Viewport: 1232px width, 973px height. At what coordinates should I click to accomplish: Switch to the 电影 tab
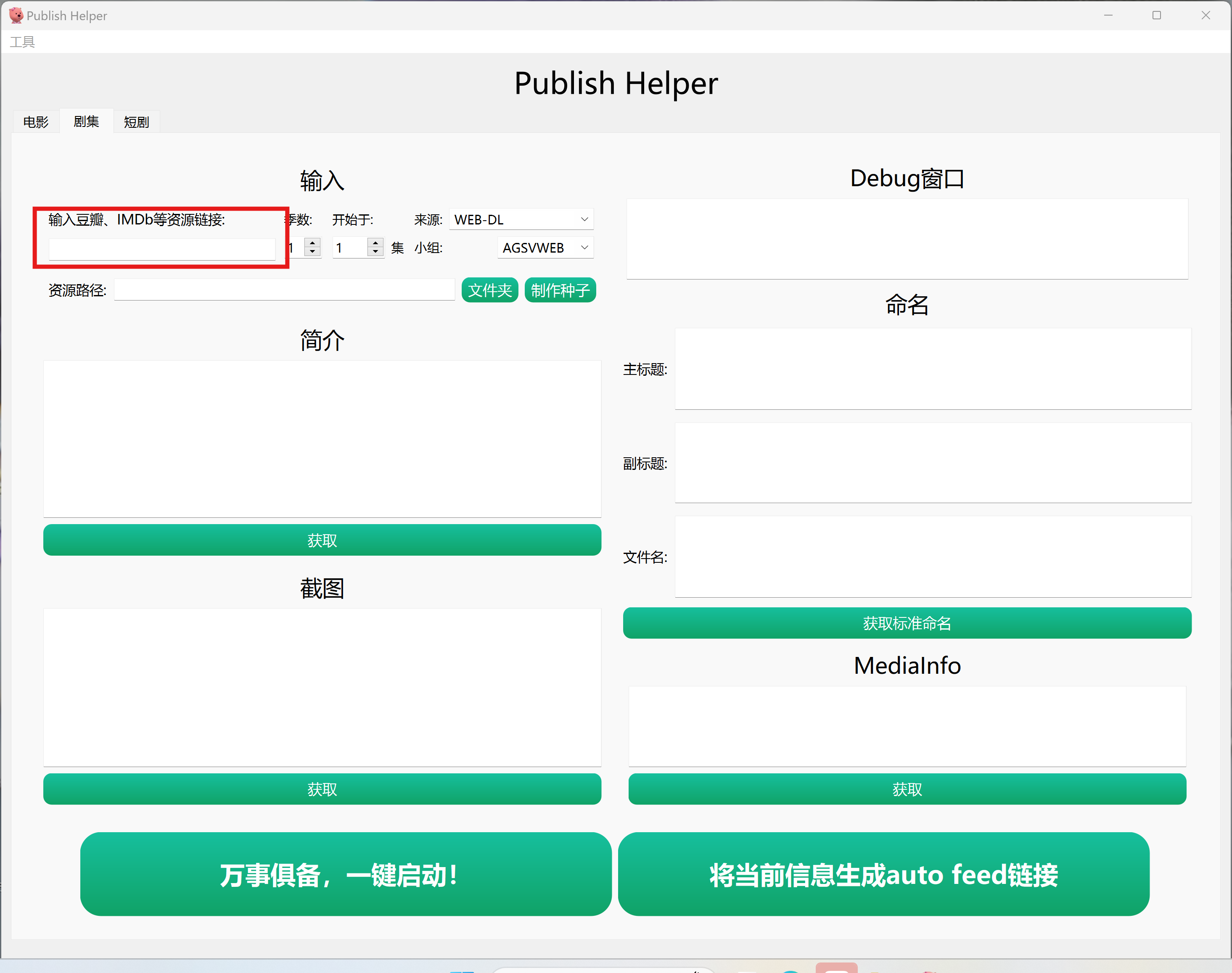coord(35,122)
